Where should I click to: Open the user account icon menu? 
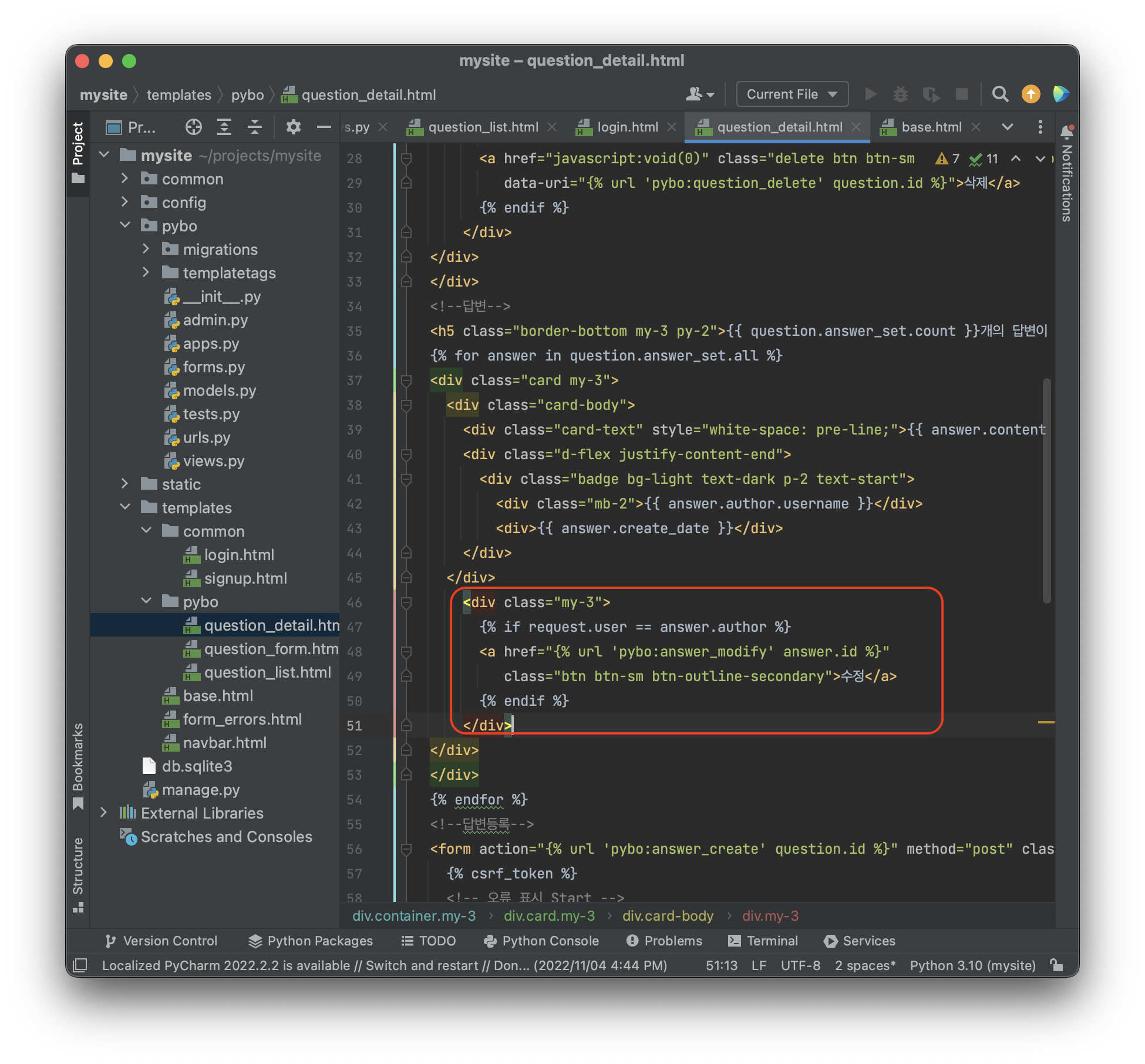[699, 94]
